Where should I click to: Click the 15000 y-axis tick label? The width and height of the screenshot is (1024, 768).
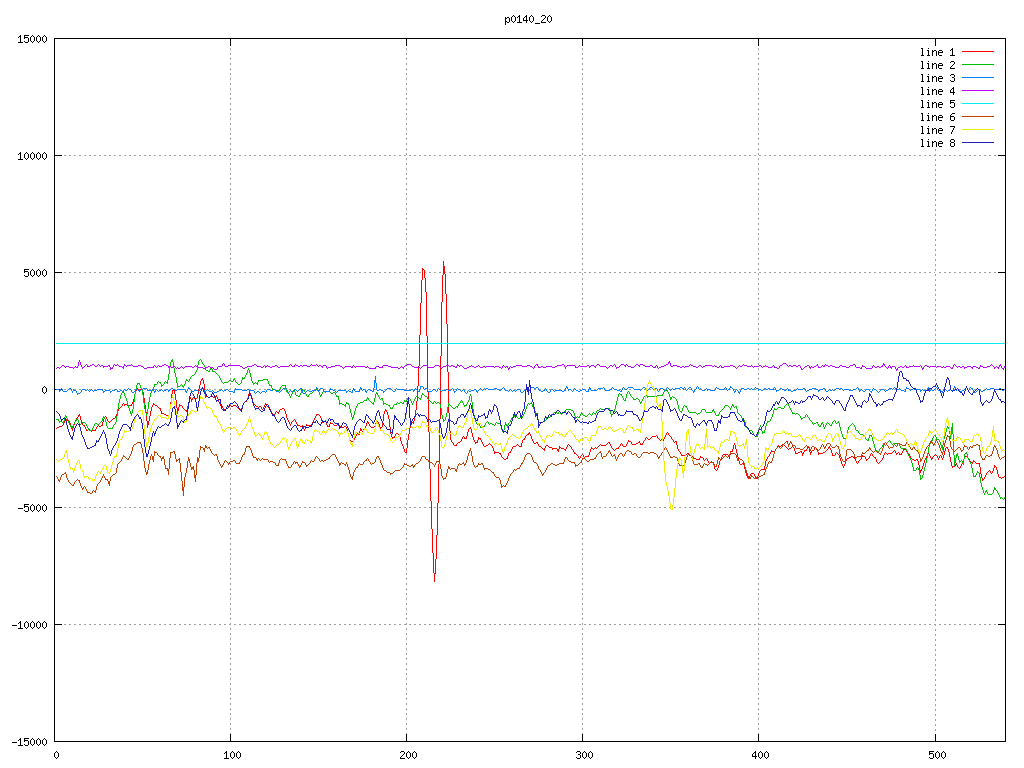click(31, 39)
